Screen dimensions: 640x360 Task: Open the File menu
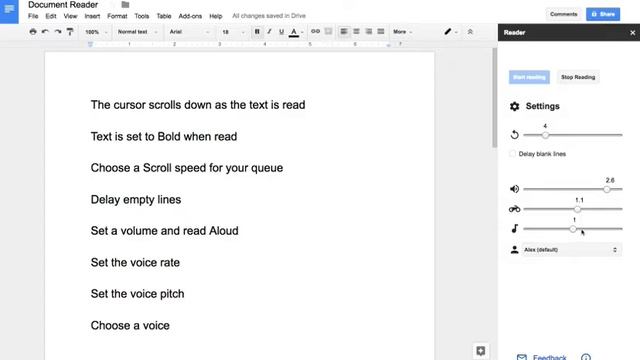tap(33, 16)
